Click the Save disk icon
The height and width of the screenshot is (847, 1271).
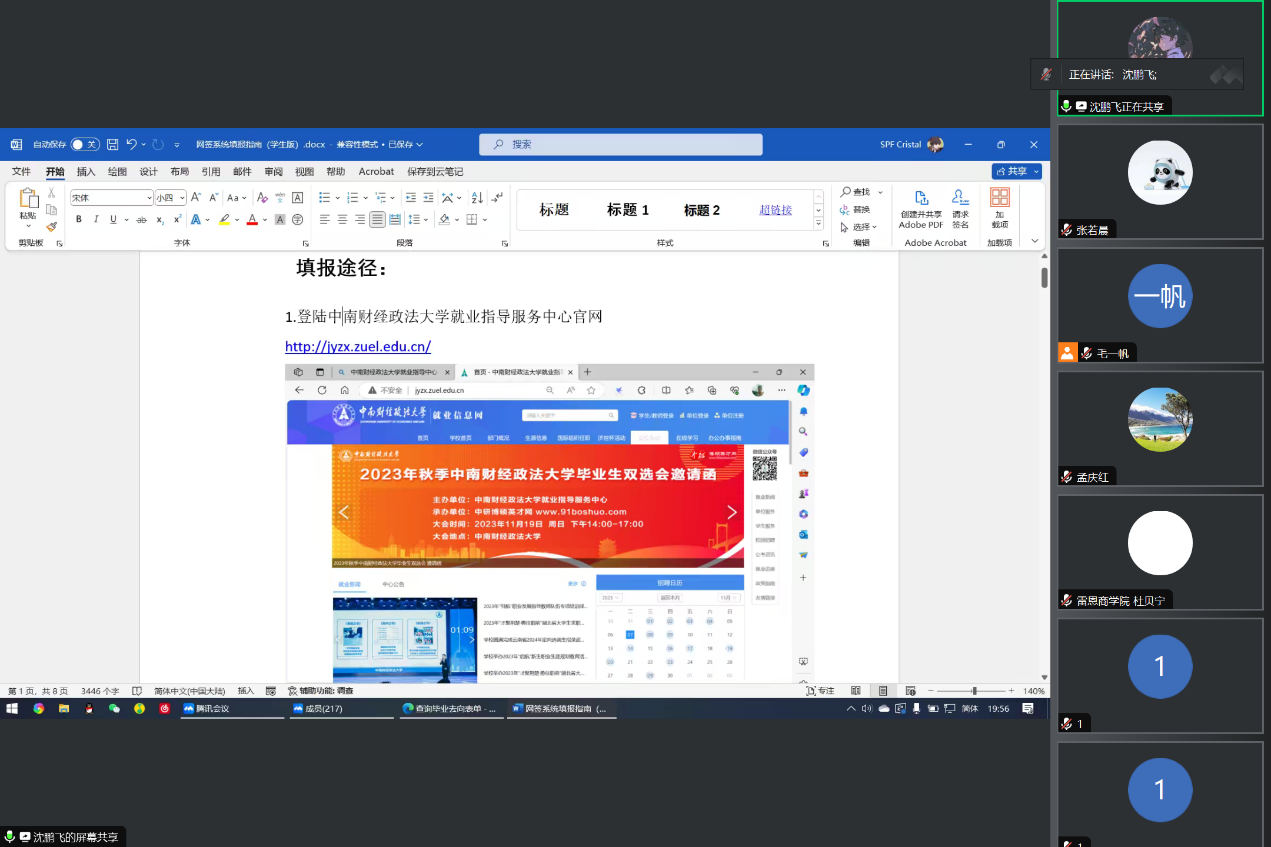[113, 144]
